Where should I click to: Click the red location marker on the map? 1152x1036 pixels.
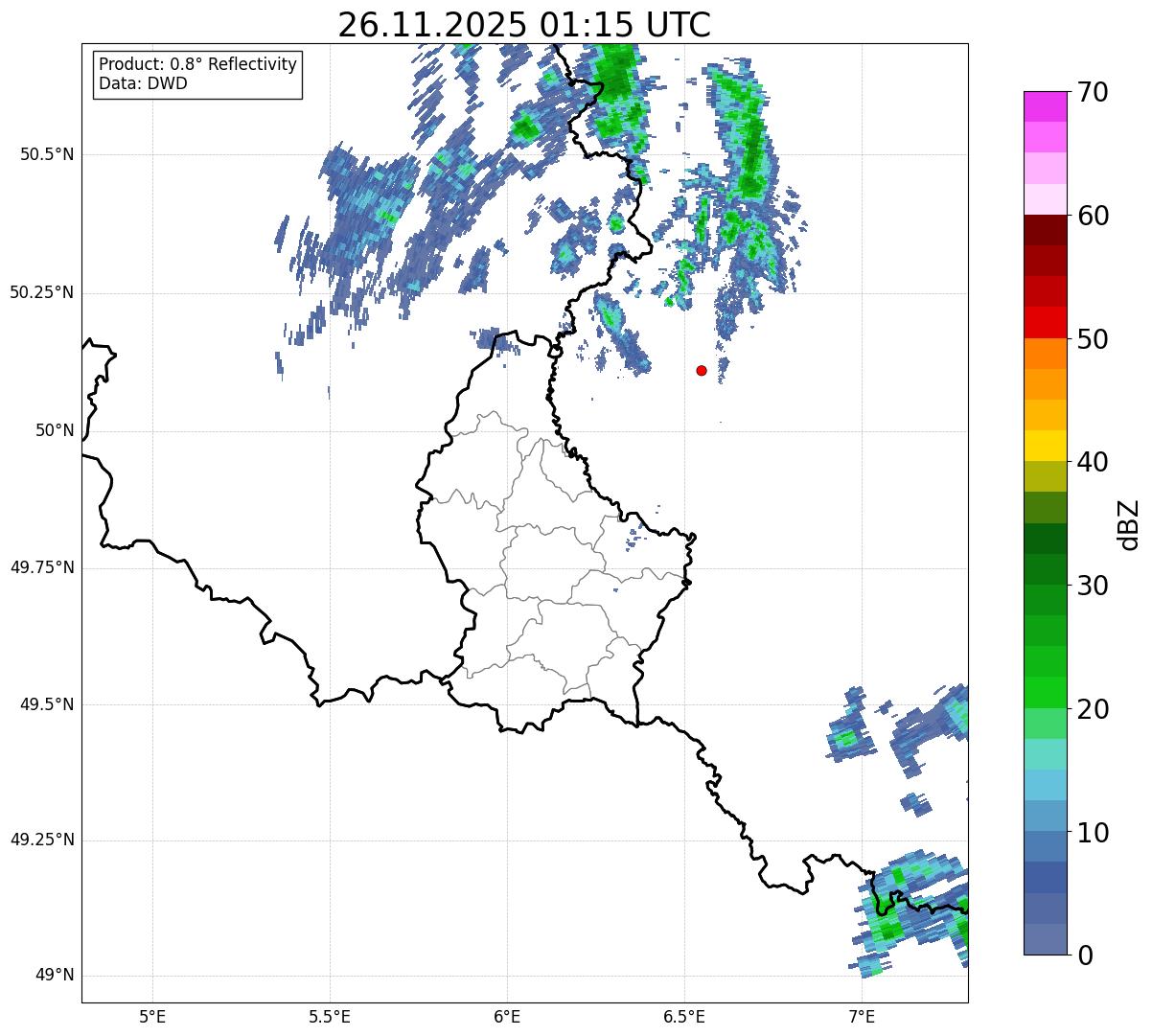point(702,371)
